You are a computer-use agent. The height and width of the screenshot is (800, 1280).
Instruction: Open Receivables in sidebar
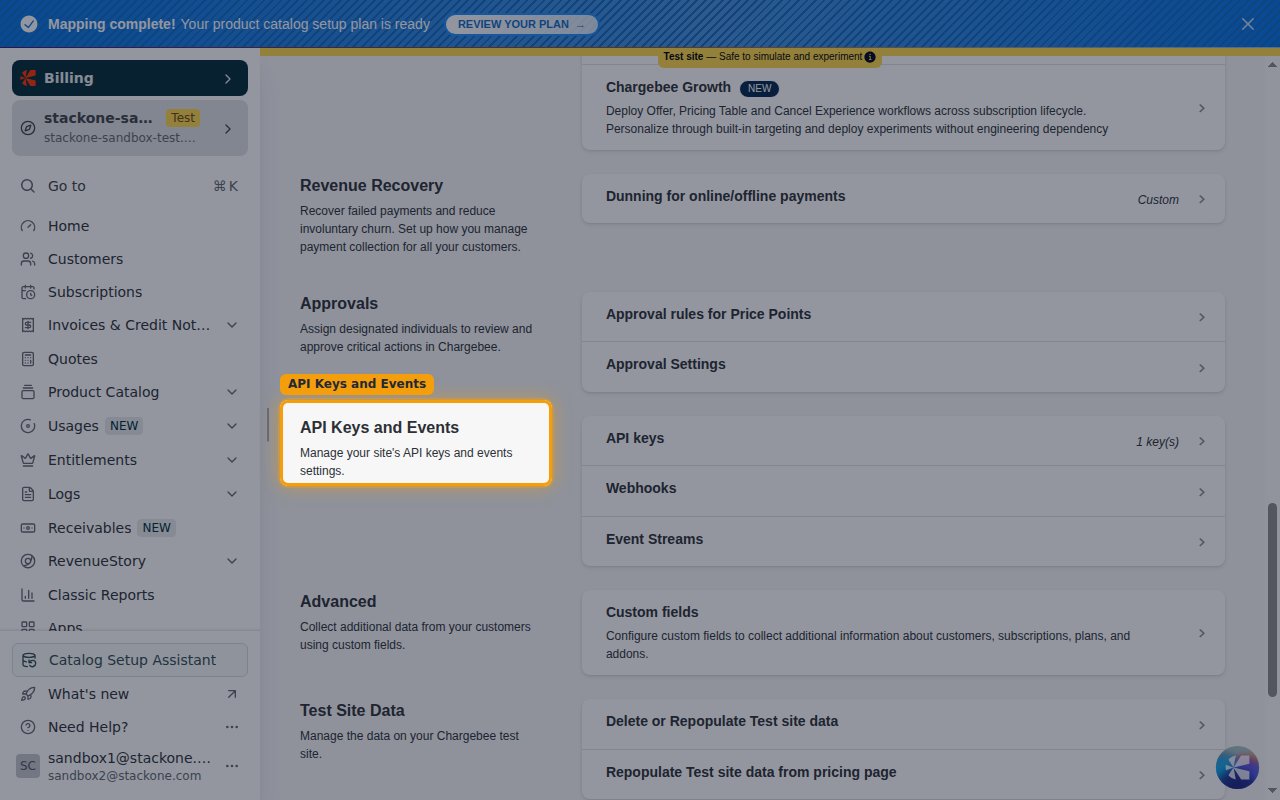click(130, 528)
